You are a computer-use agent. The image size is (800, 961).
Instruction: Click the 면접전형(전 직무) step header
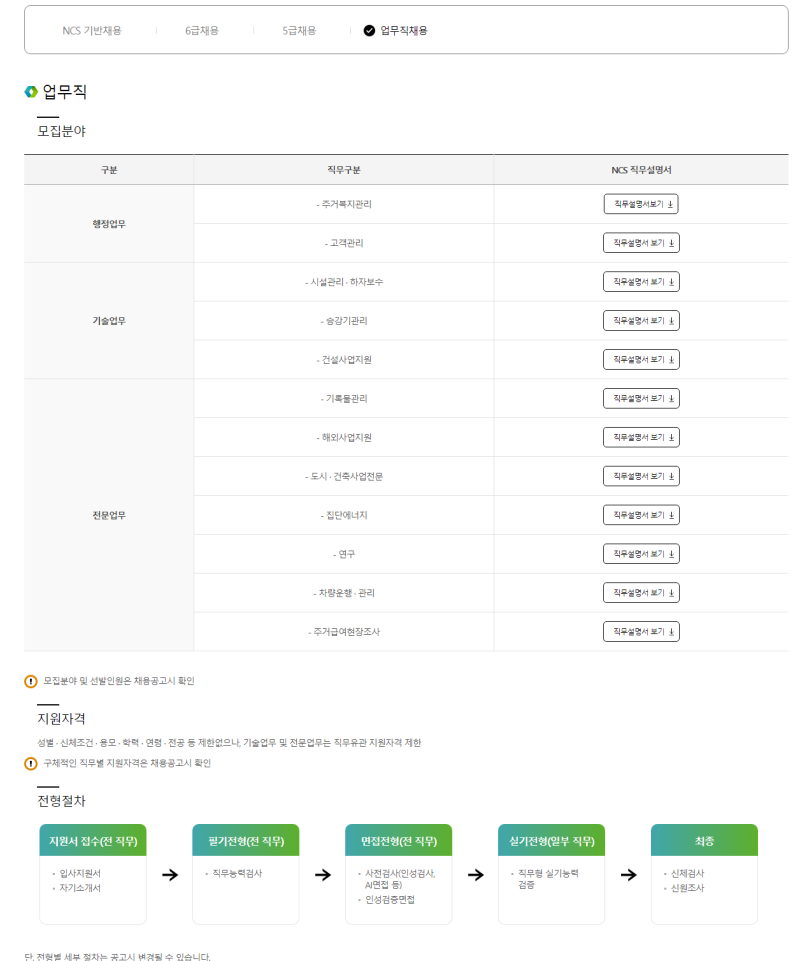point(399,841)
